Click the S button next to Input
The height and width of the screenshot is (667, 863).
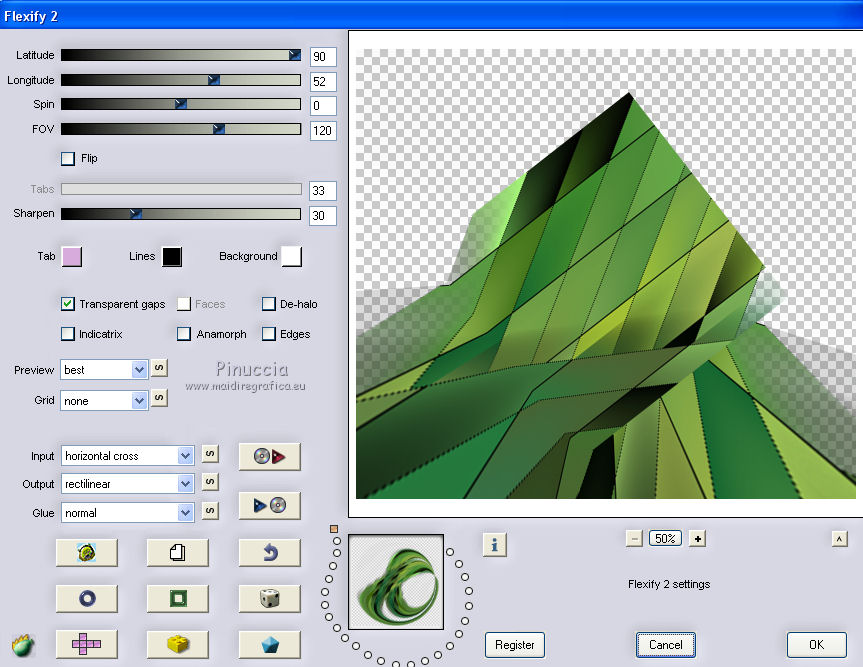[210, 453]
